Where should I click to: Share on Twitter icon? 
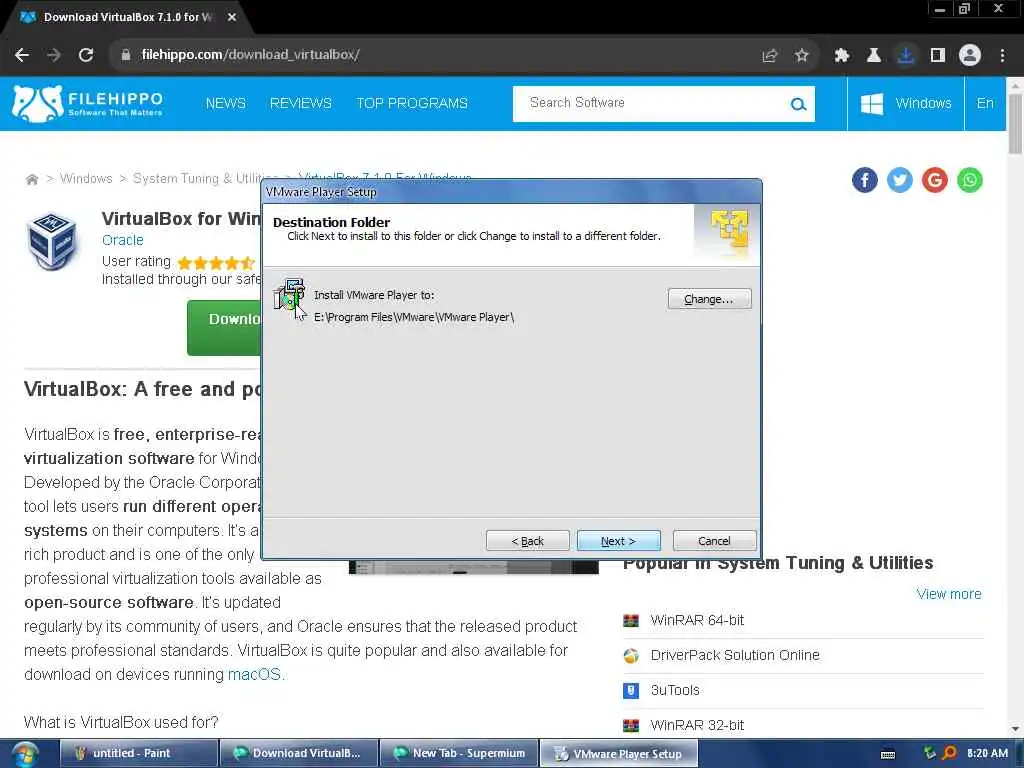coord(900,180)
